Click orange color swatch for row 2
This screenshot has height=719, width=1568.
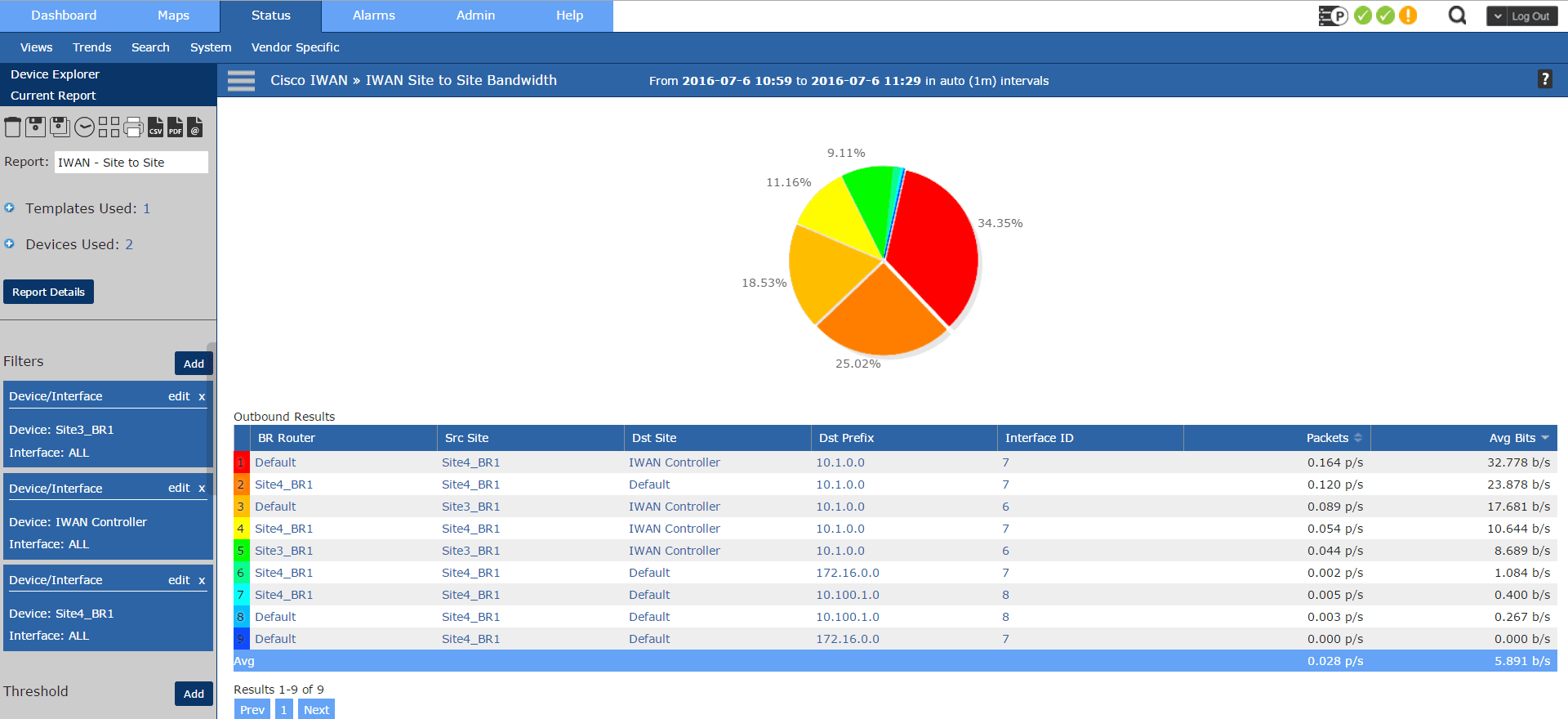(241, 485)
